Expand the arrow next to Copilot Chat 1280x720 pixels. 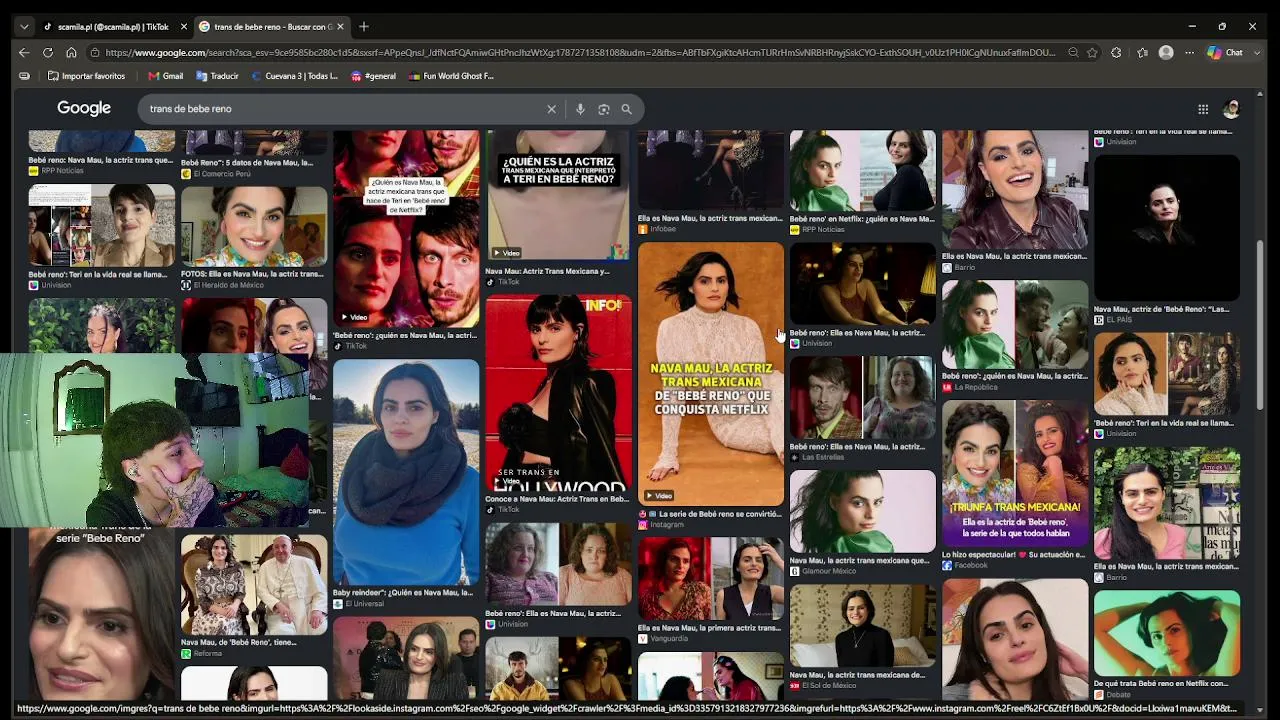pos(1255,53)
